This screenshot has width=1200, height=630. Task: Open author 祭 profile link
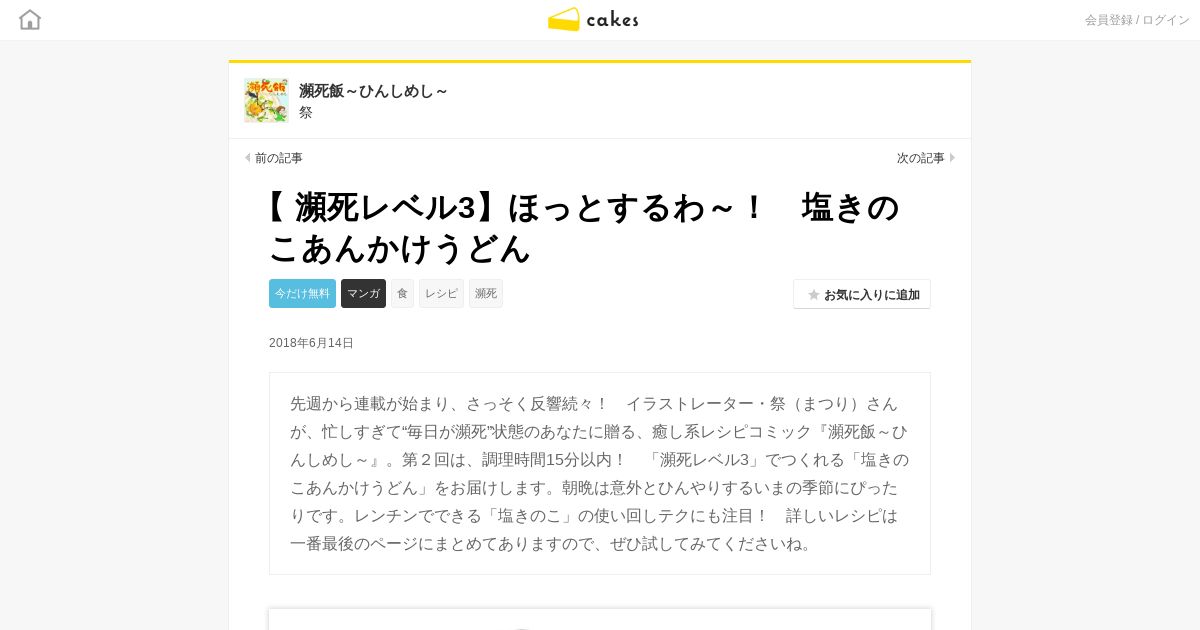coord(306,113)
